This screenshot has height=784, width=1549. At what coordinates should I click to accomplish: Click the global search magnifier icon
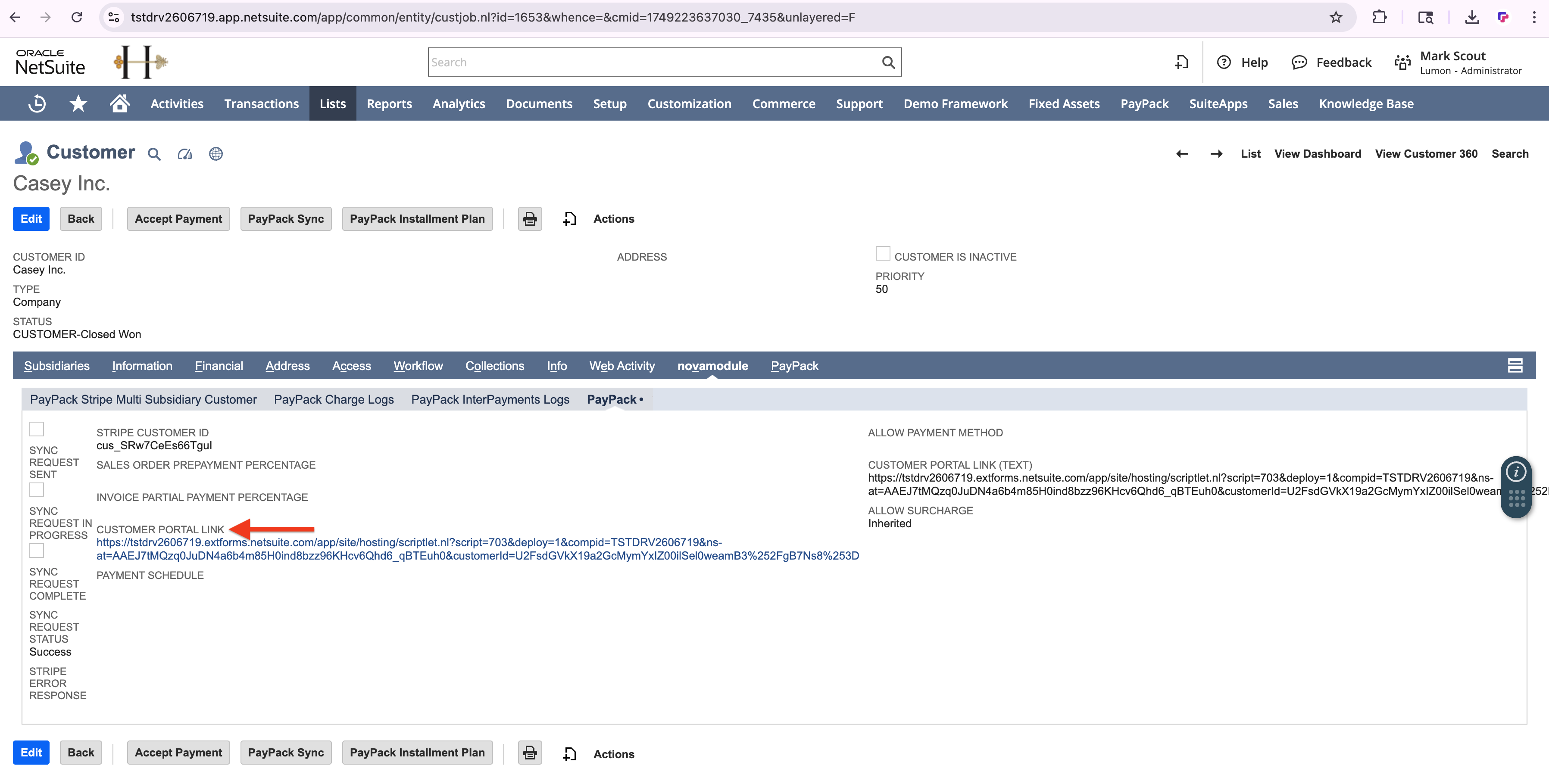click(x=888, y=62)
